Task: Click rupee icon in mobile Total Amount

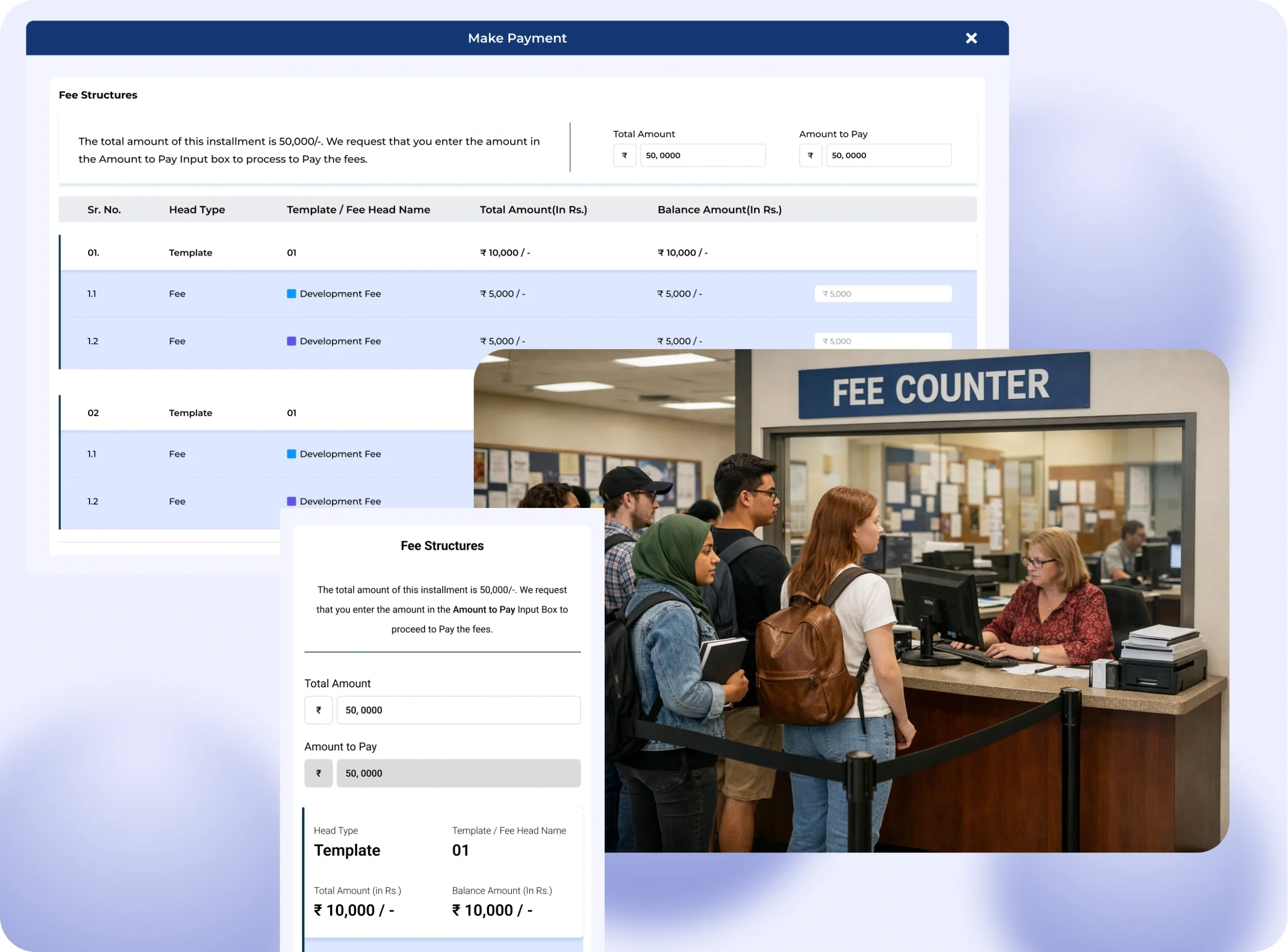Action: click(318, 710)
